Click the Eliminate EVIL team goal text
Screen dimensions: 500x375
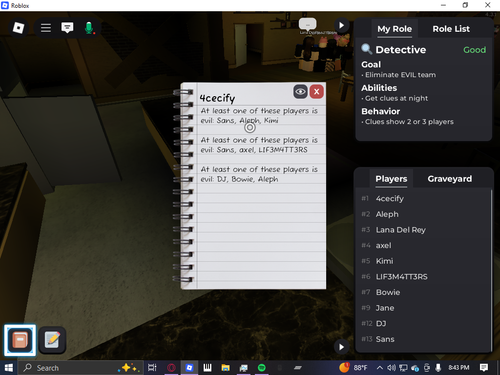[x=400, y=75]
